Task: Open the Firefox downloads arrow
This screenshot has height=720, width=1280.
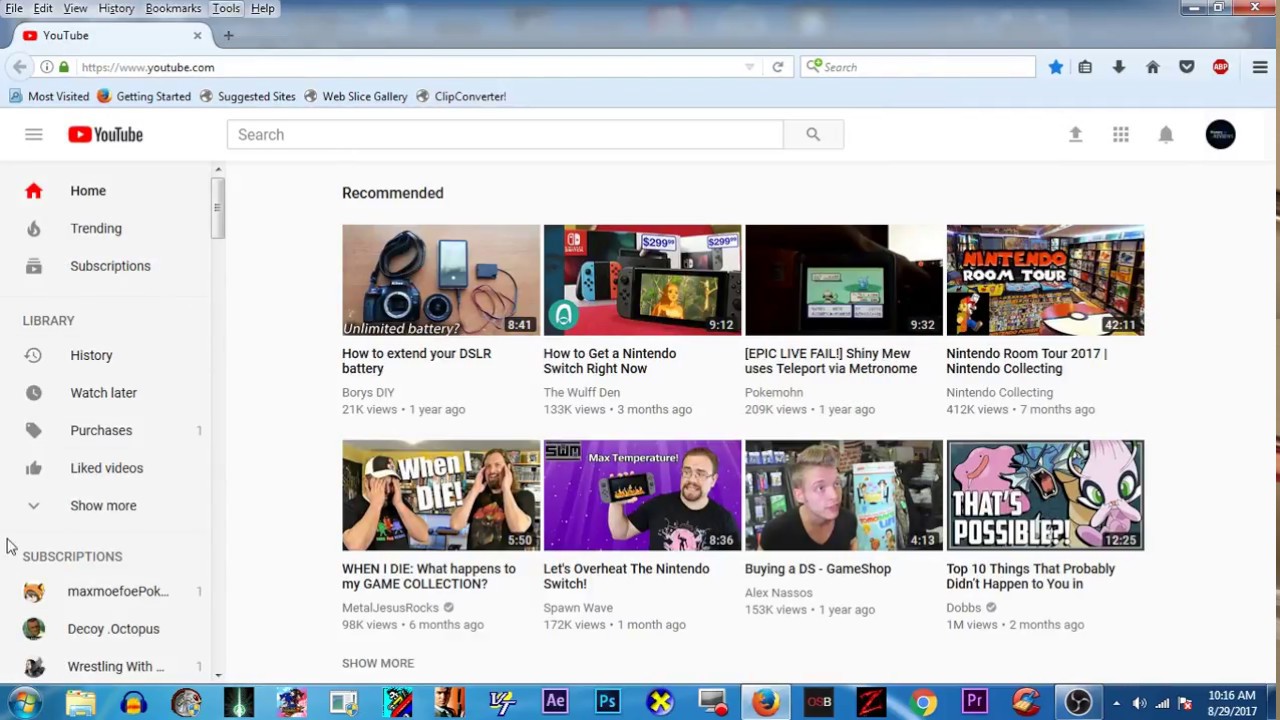Action: click(1119, 67)
